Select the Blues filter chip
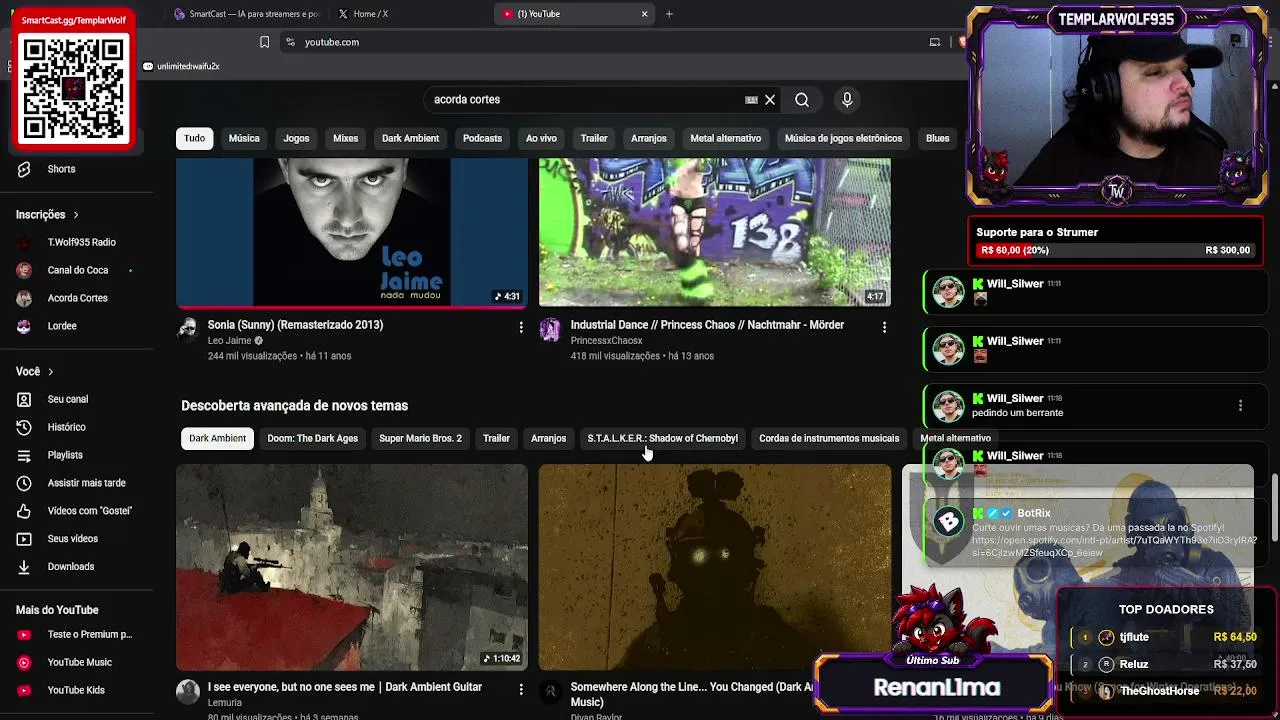 coord(937,138)
